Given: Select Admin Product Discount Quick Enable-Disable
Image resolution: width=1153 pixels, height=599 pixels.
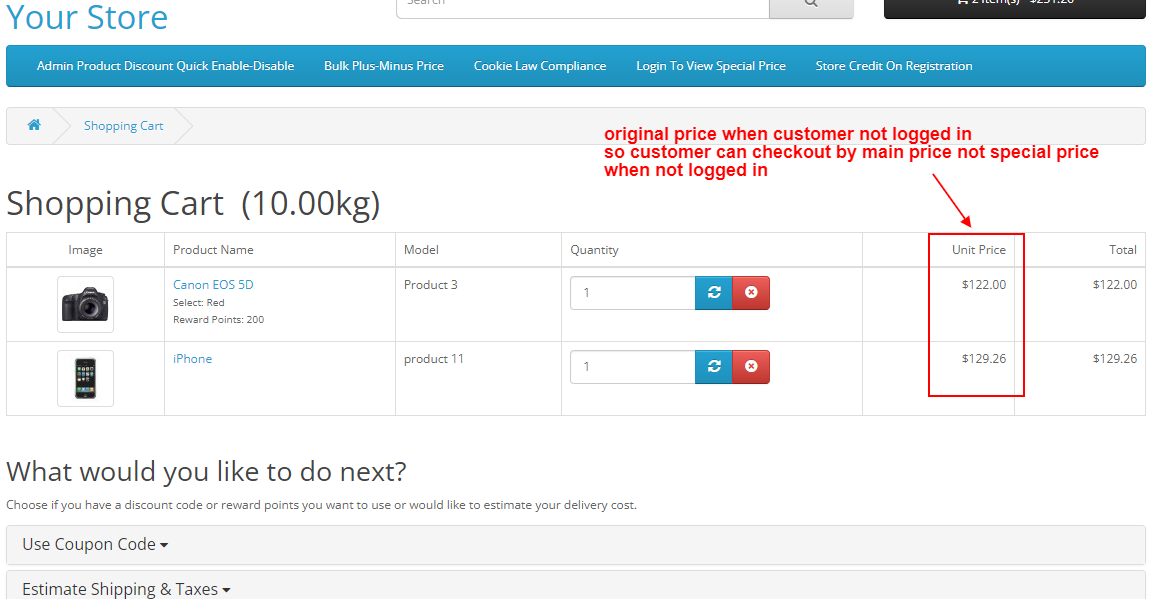Looking at the screenshot, I should pos(165,65).
